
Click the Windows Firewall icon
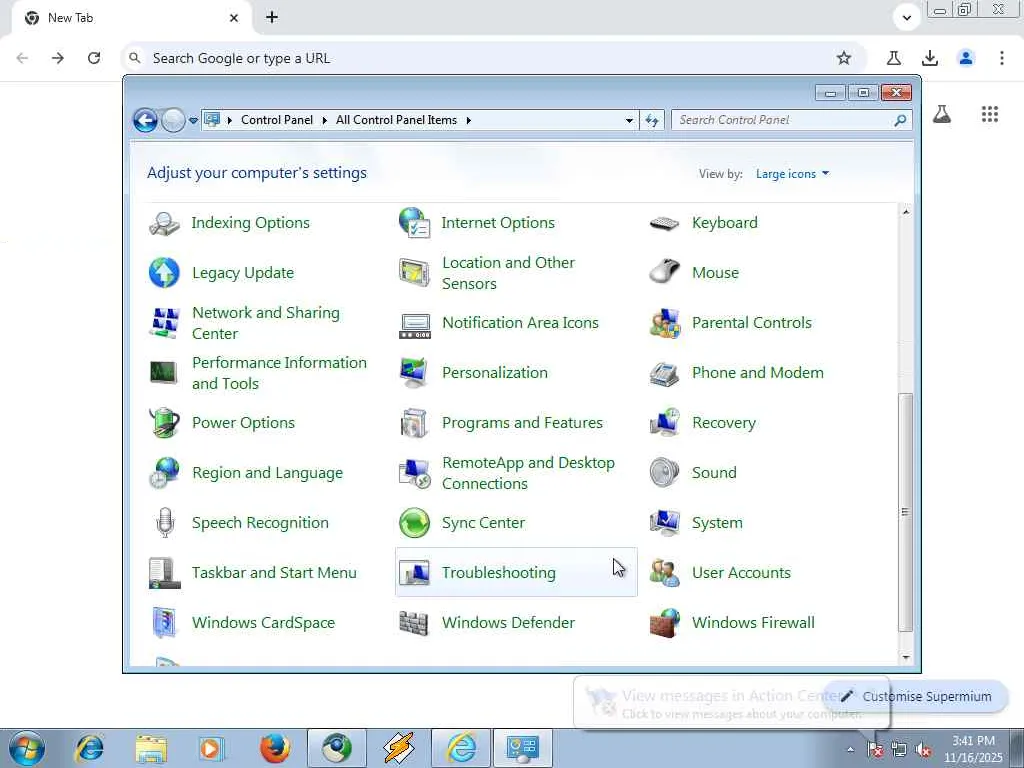pos(664,623)
